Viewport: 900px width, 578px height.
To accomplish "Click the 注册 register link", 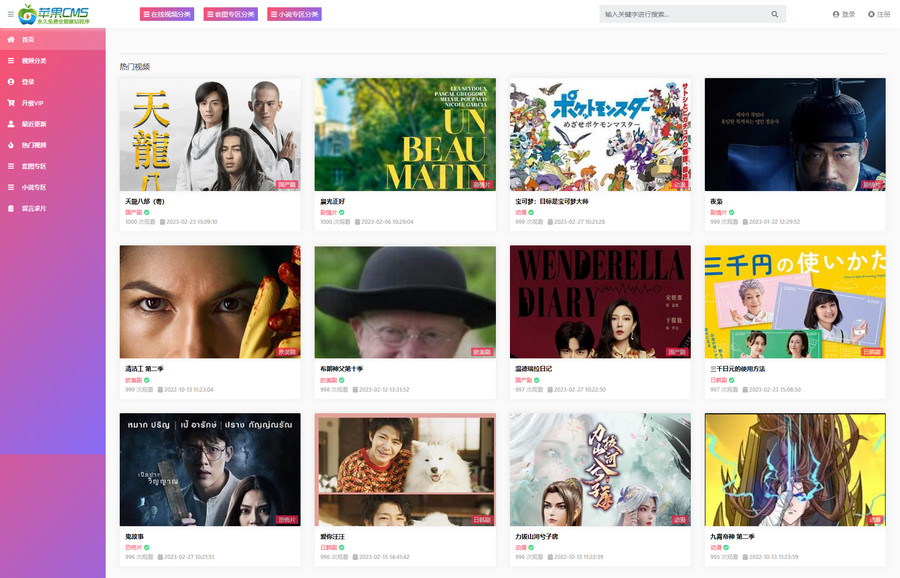I will coord(879,15).
